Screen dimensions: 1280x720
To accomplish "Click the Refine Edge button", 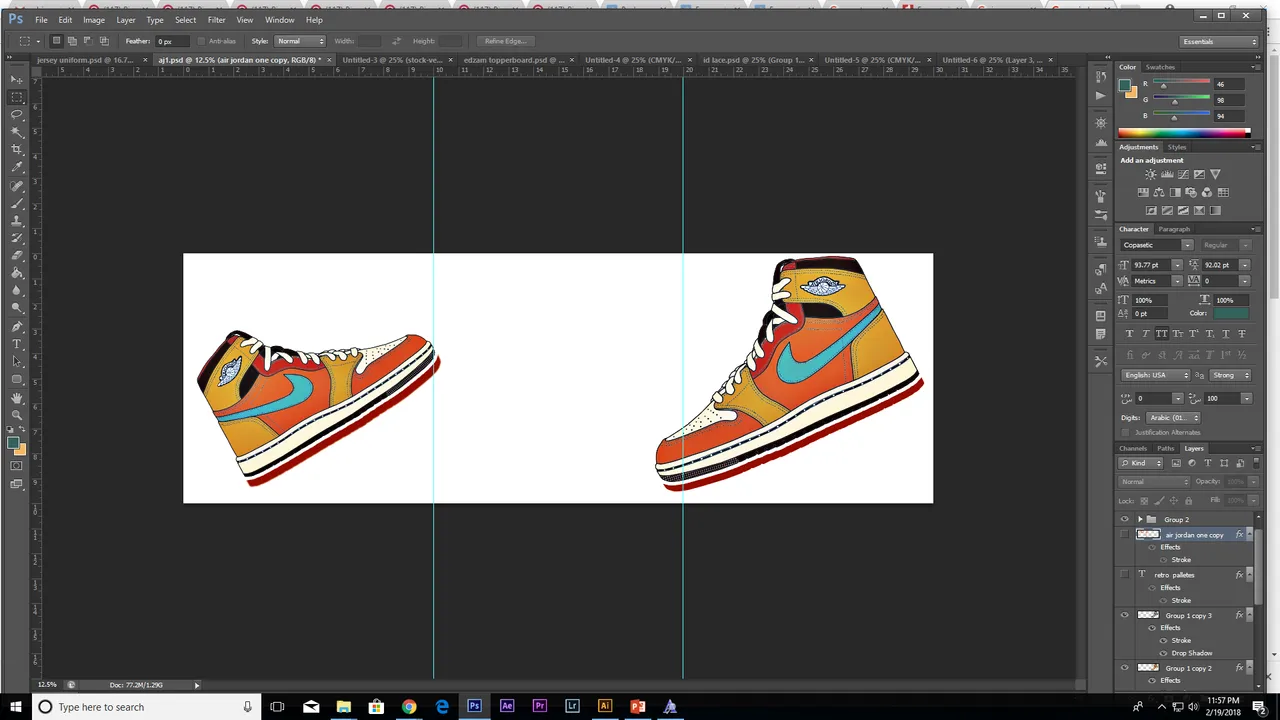I will 505,41.
